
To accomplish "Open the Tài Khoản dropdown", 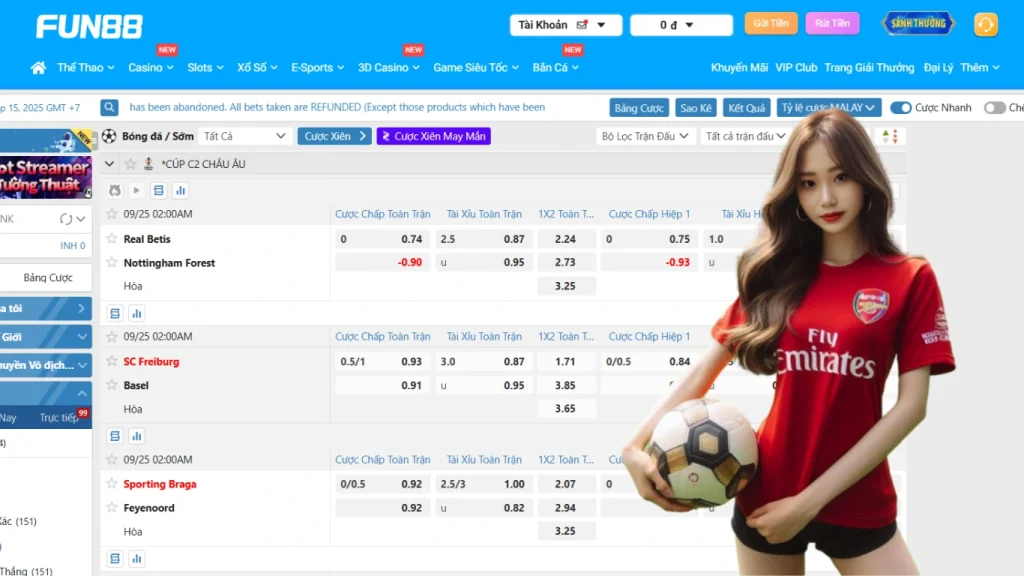I will 566,25.
